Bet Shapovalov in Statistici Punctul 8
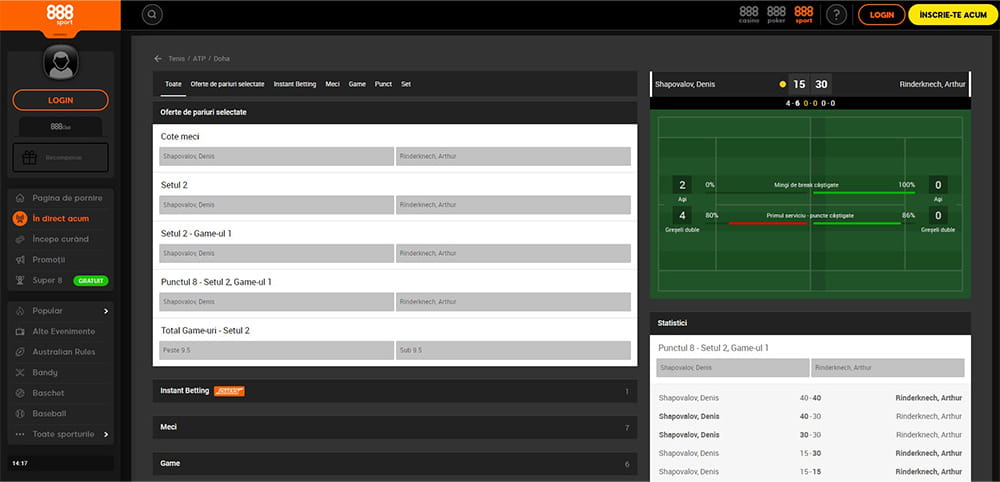 pyautogui.click(x=733, y=368)
